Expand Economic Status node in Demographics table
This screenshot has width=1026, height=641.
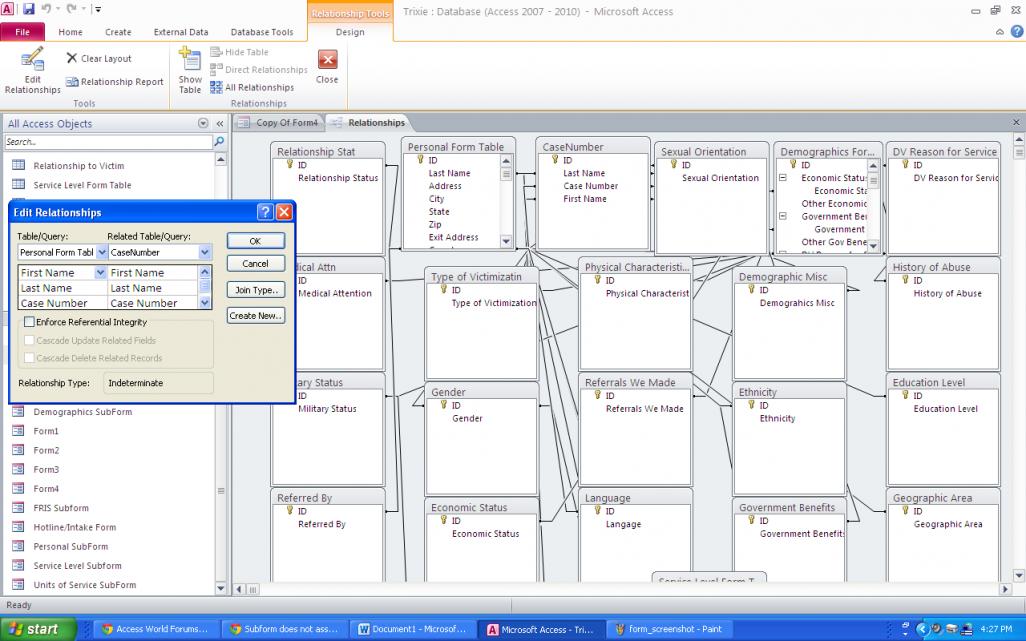pos(783,178)
